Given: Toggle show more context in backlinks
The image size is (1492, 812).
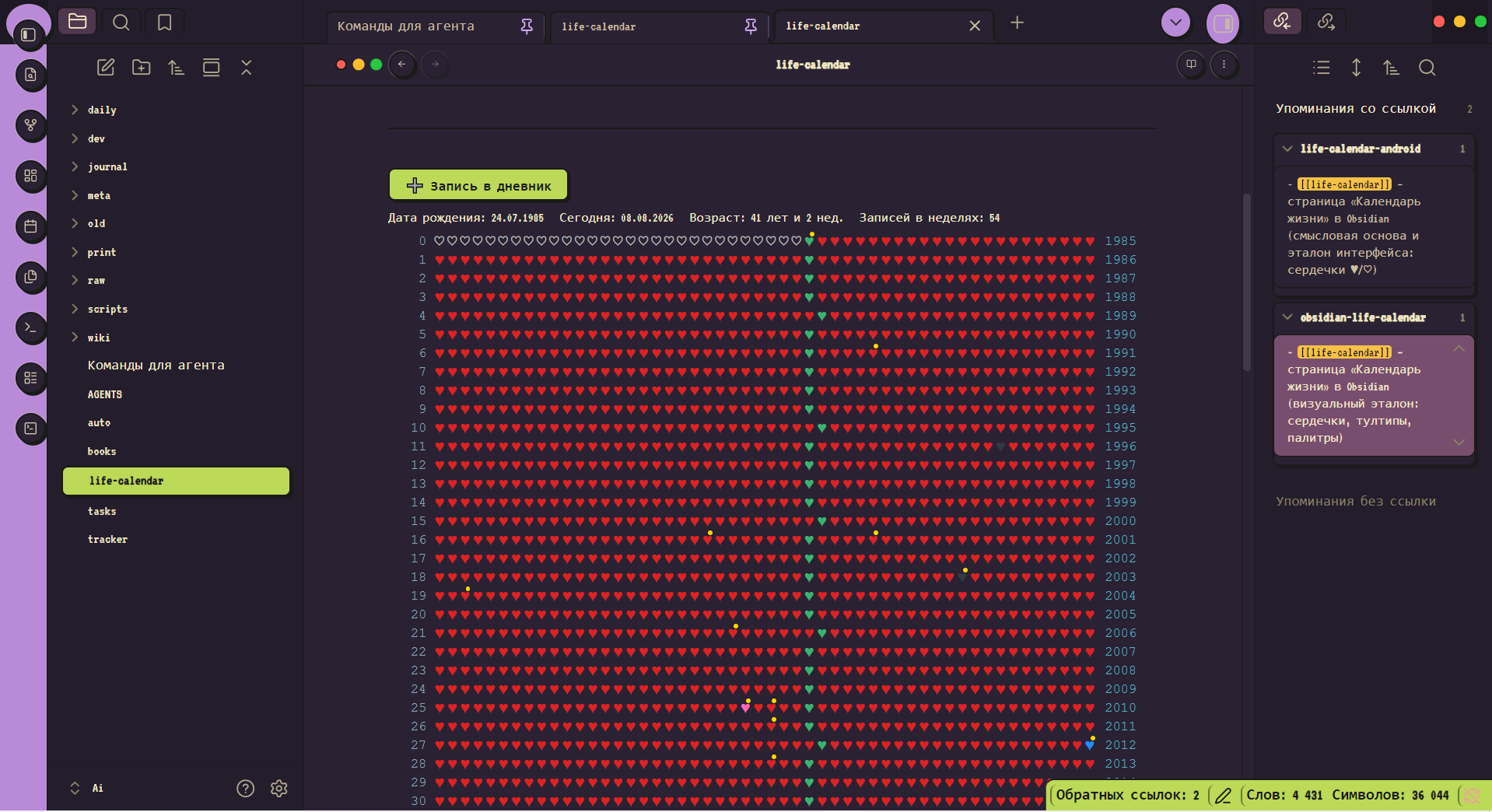Looking at the screenshot, I should point(1356,68).
